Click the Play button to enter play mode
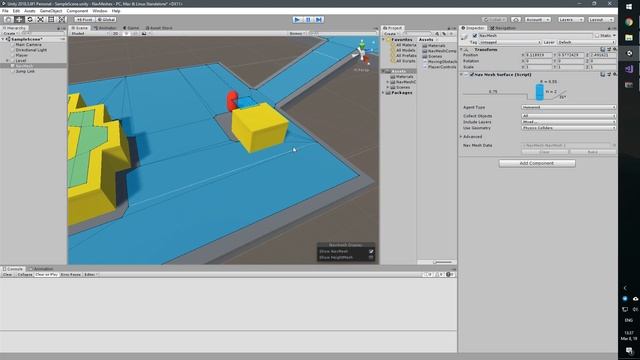 (x=298, y=20)
